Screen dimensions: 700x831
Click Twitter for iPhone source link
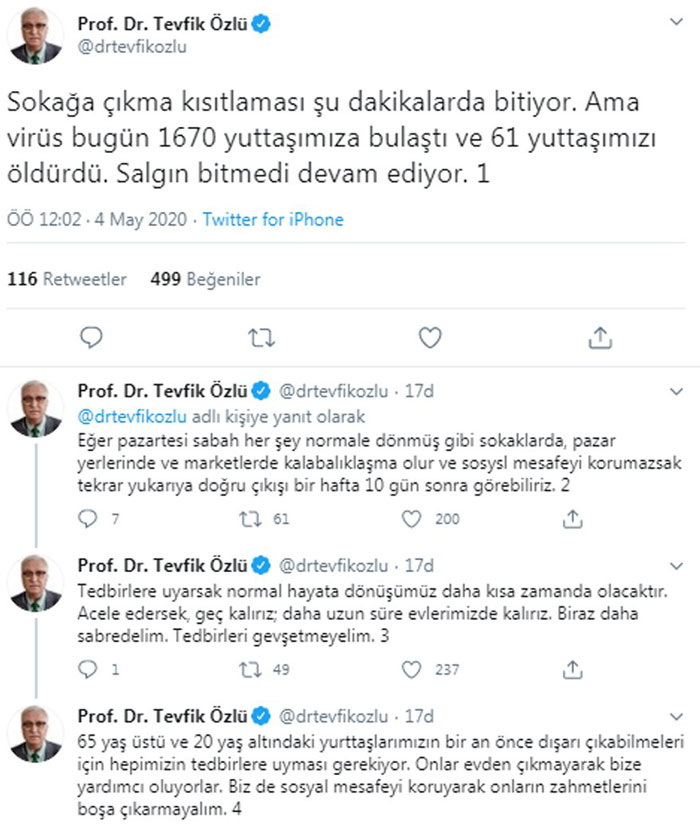(273, 220)
